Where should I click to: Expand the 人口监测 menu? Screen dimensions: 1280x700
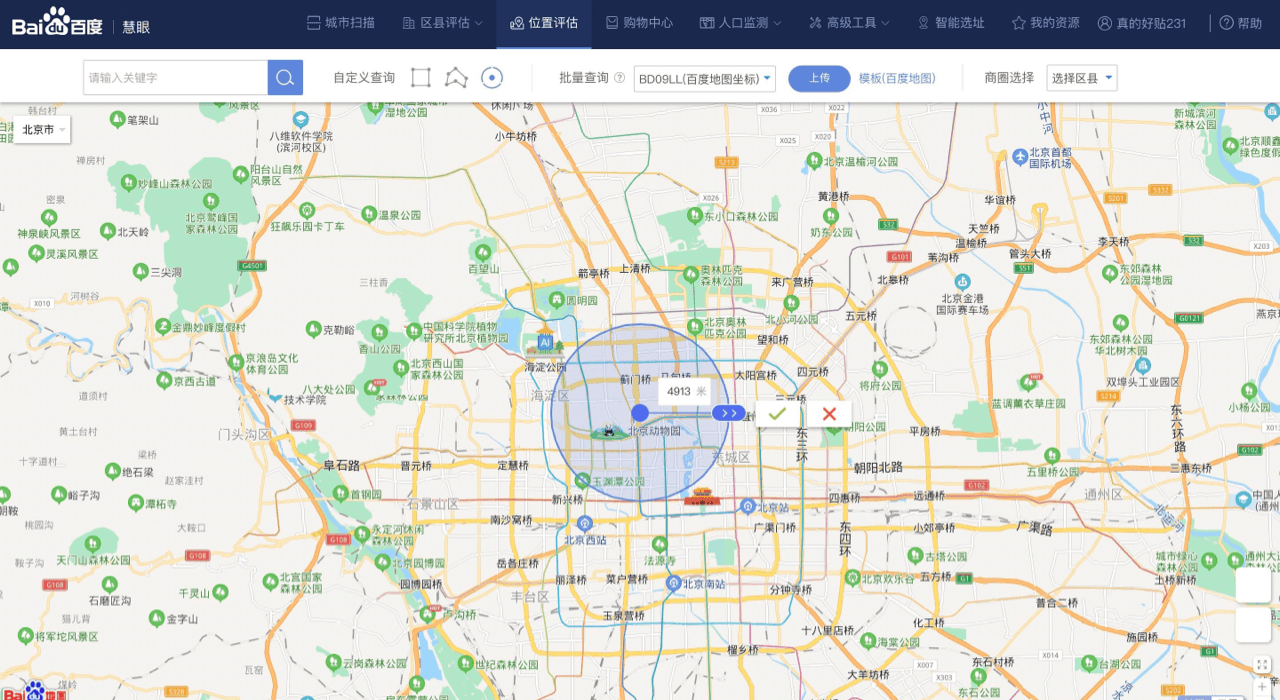(741, 23)
